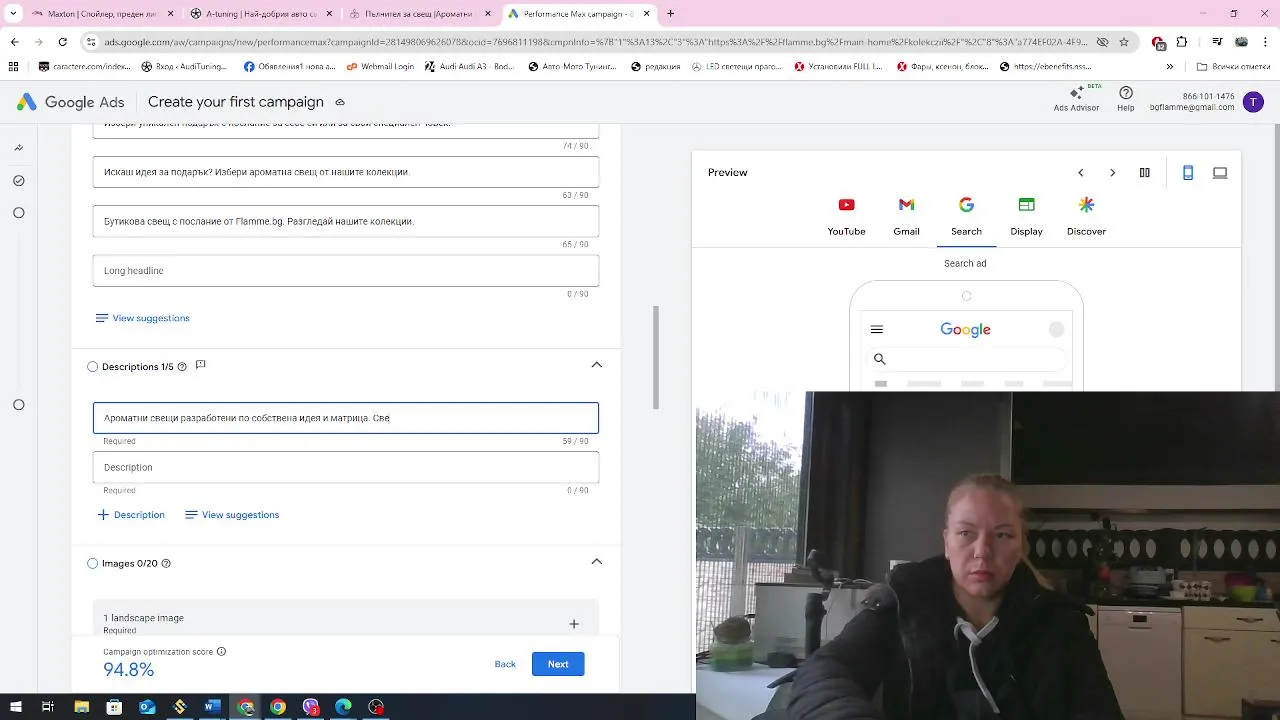Bookmark this page with the star icon
This screenshot has height=720, width=1280.
point(1124,42)
